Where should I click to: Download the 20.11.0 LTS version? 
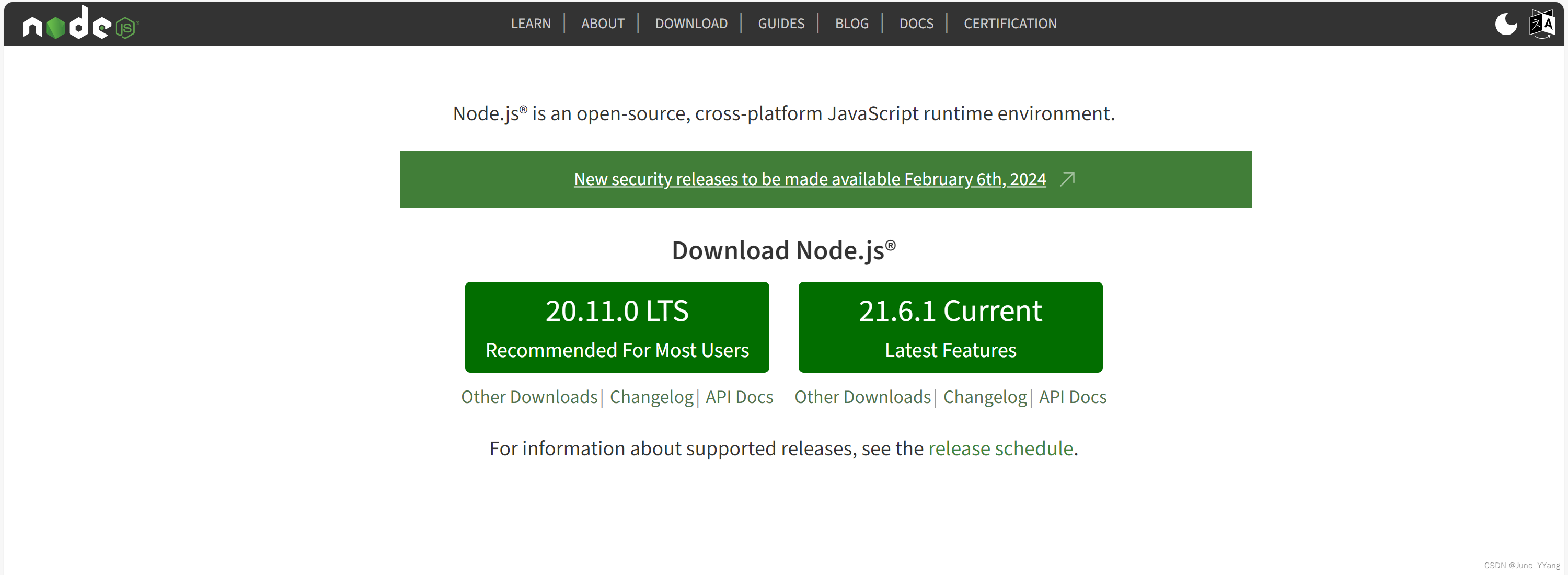(617, 327)
